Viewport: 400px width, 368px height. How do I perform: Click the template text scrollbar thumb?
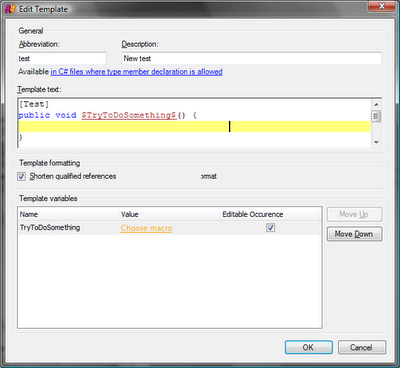click(376, 116)
